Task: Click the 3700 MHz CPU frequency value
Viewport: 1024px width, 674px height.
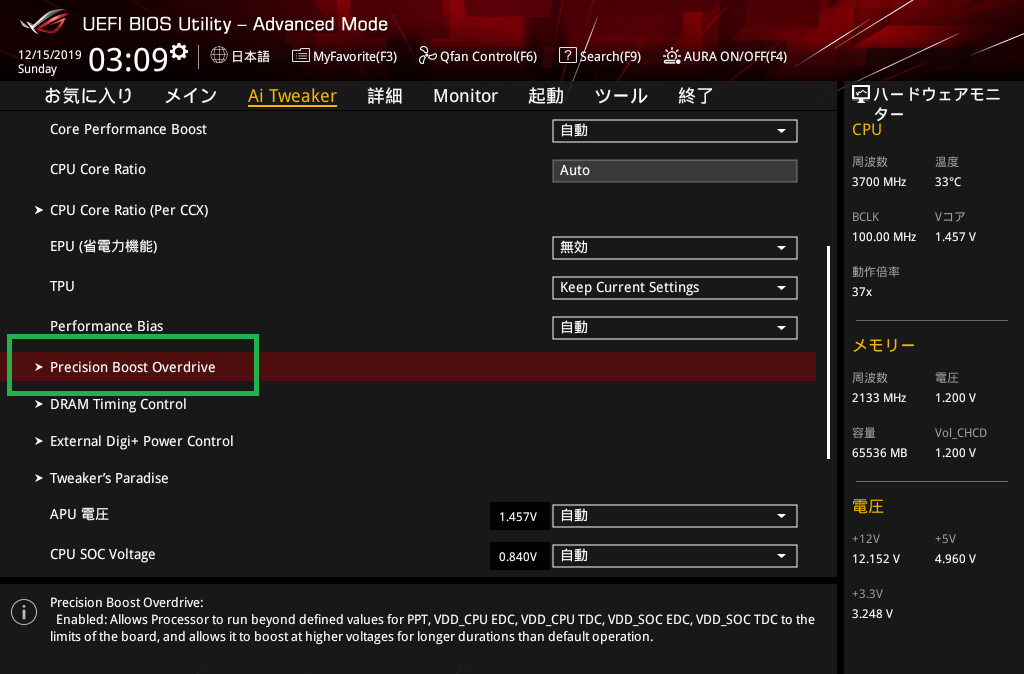Action: [x=879, y=182]
